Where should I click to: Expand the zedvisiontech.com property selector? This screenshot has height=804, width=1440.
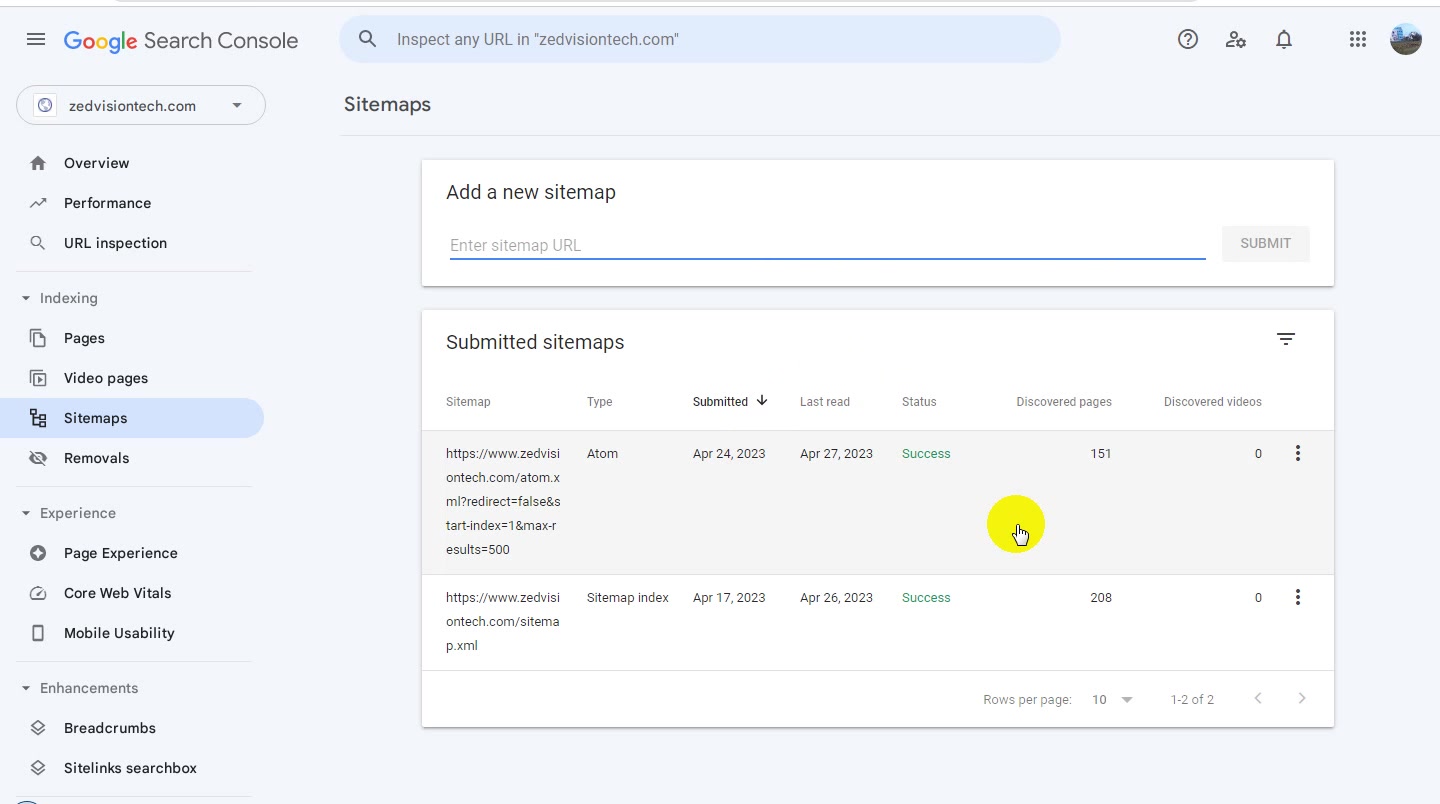pos(141,106)
